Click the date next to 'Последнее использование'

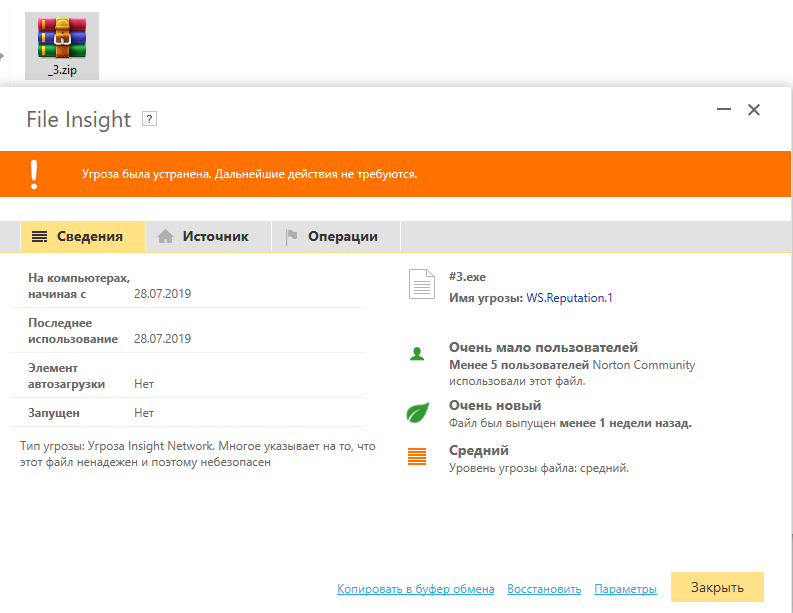click(162, 339)
